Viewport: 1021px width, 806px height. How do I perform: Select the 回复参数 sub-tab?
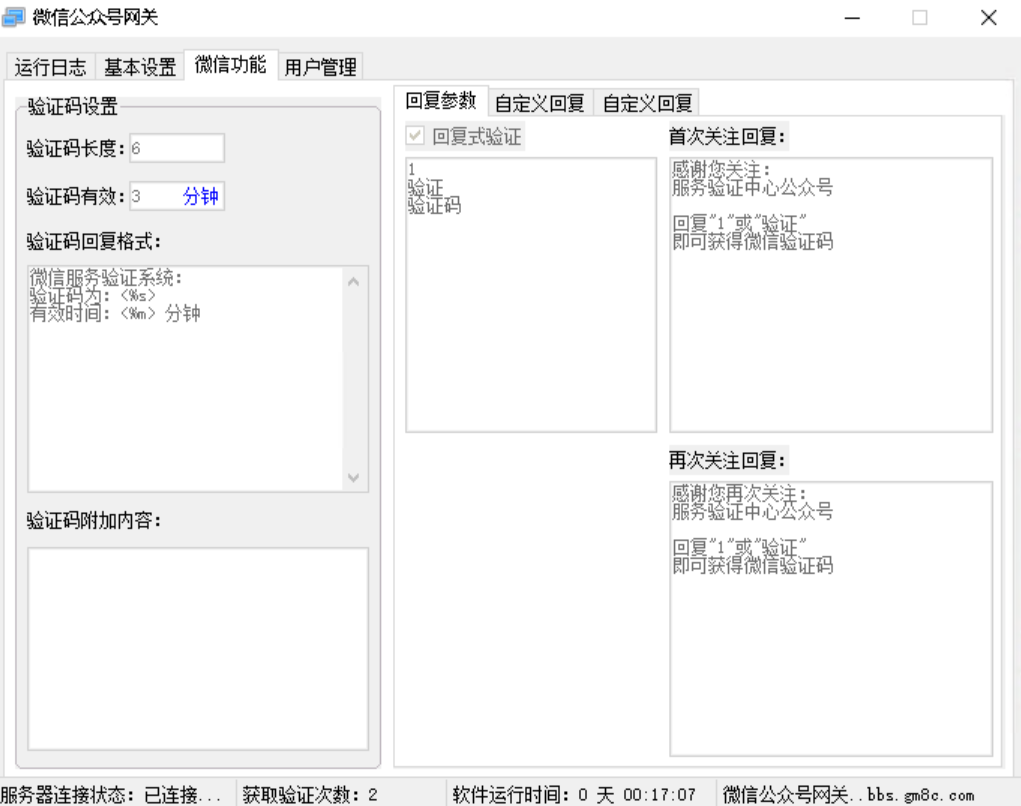441,101
